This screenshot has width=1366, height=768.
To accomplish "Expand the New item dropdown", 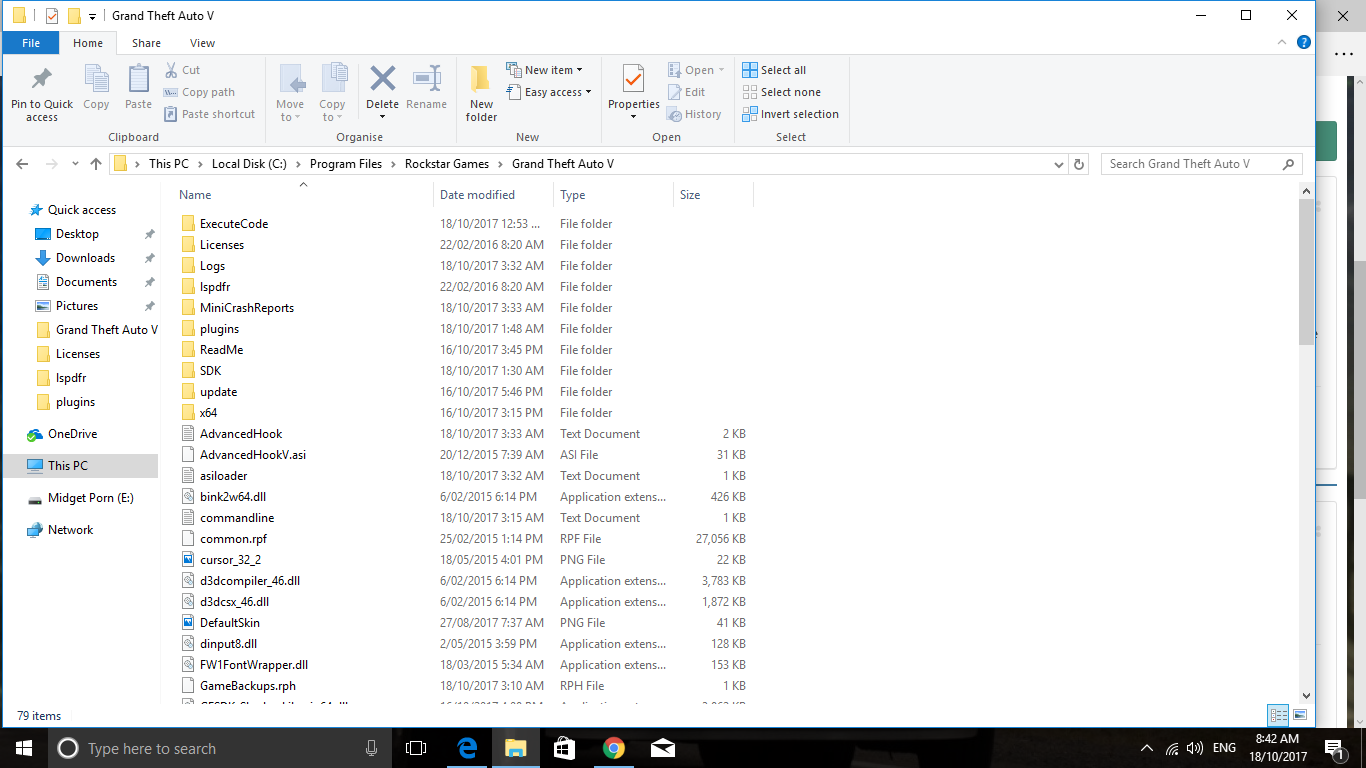I will click(x=545, y=70).
